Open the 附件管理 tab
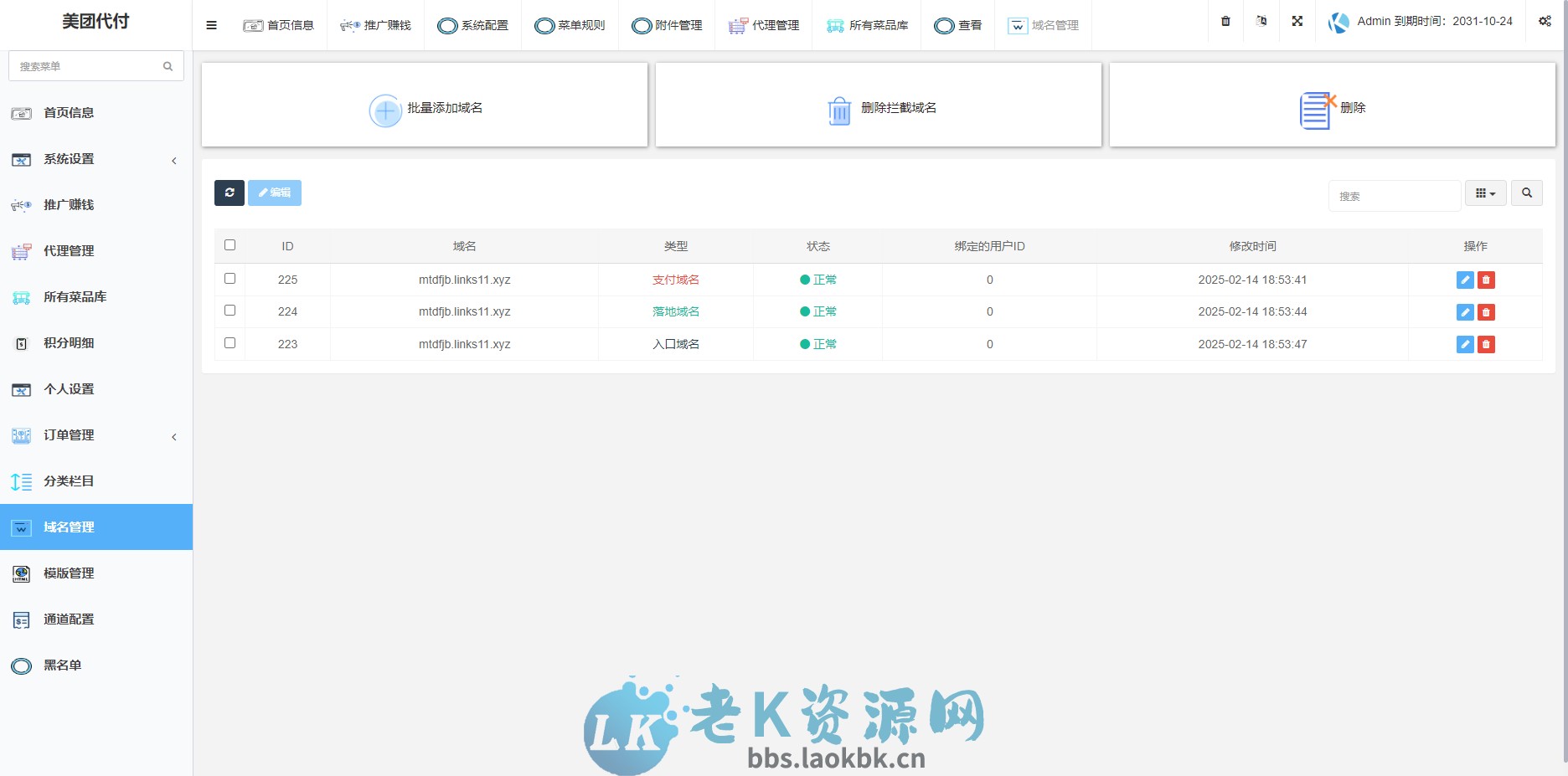Screen dimensions: 1568x776 click(667, 25)
